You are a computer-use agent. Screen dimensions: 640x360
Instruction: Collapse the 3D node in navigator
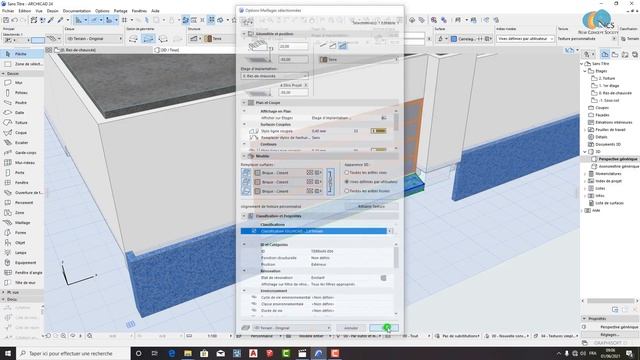(x=585, y=151)
